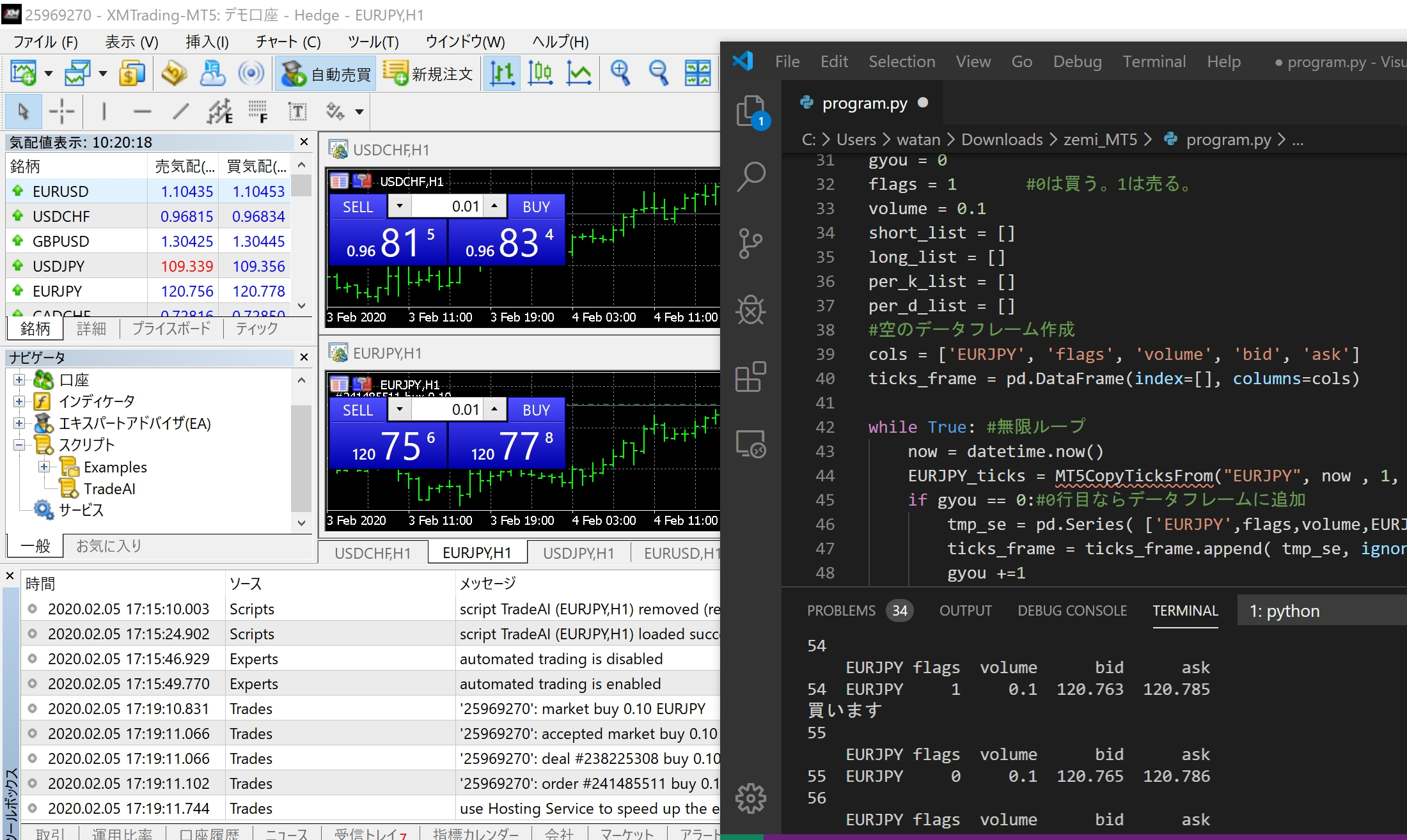Click the Manage gear icon in VS Code
This screenshot has width=1407, height=840.
click(750, 798)
